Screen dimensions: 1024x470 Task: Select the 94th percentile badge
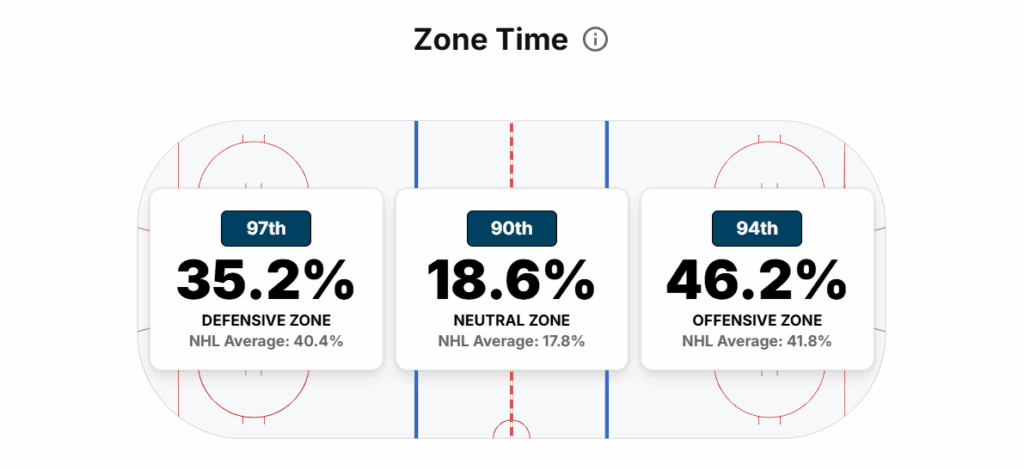757,228
